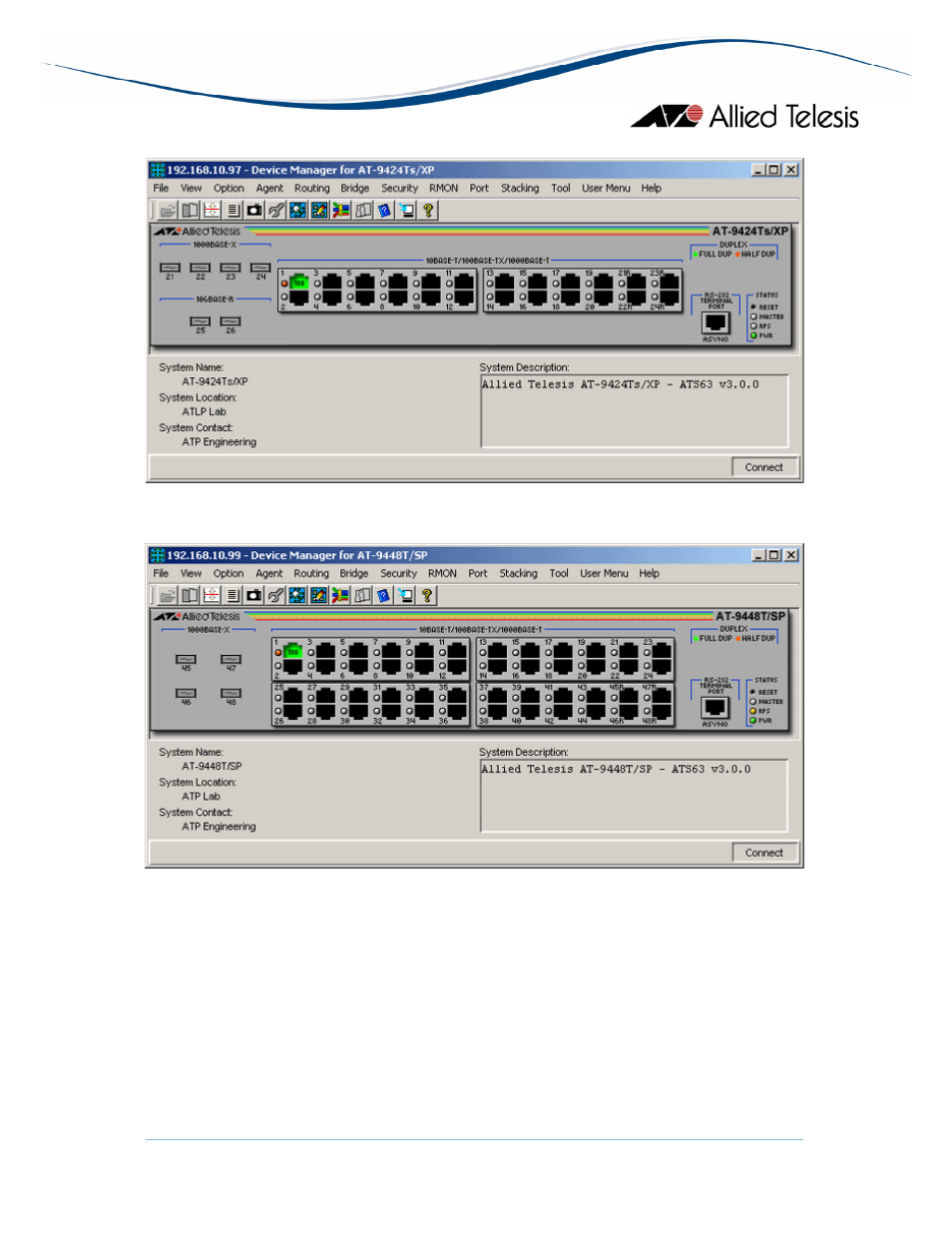The height and width of the screenshot is (1233, 952).
Task: Click the blue network icon in AT-9448T/SP toolbar
Action: pos(297,596)
